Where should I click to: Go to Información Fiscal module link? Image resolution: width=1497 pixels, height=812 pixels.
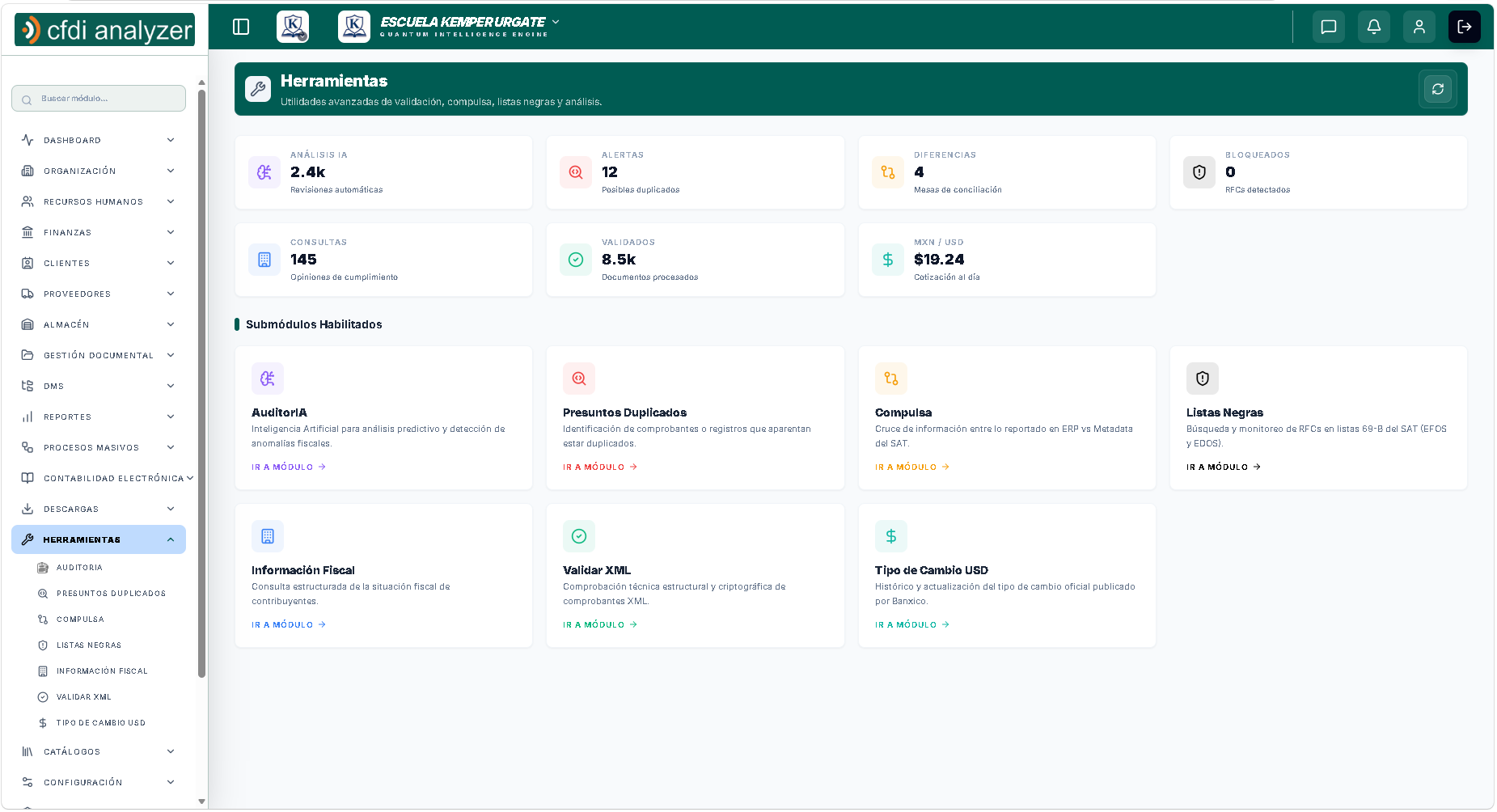point(289,624)
